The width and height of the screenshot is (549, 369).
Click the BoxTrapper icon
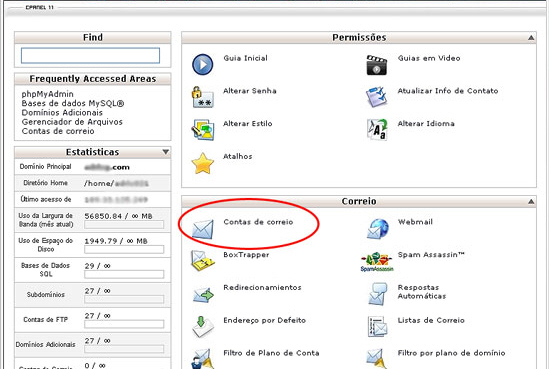(x=203, y=260)
